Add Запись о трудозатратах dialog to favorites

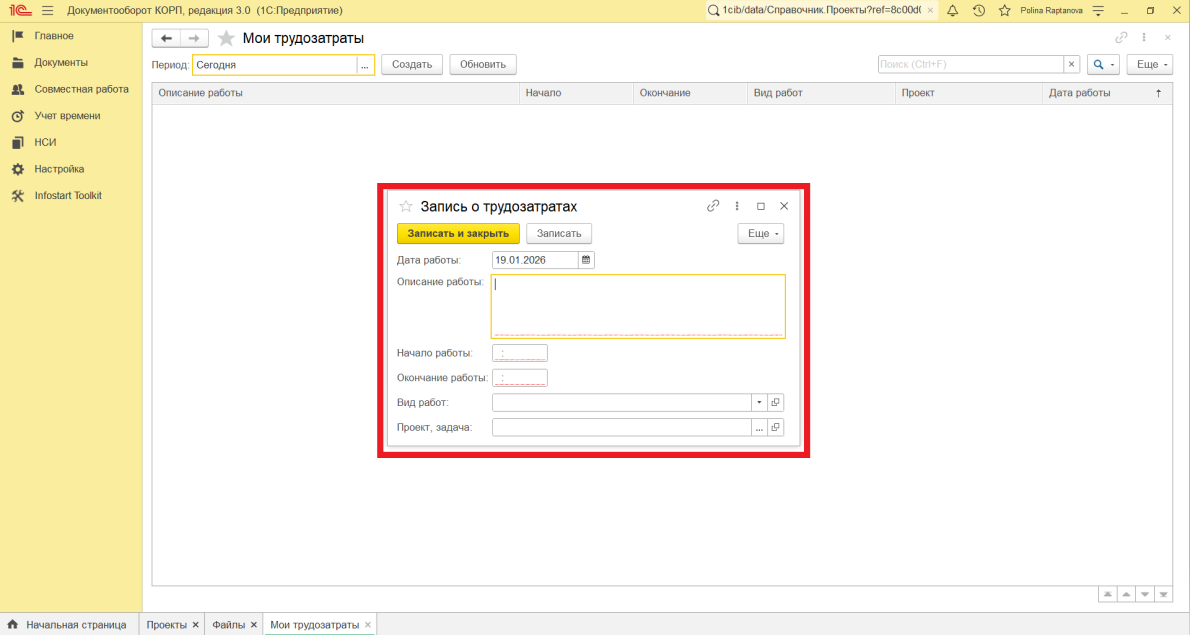[406, 207]
